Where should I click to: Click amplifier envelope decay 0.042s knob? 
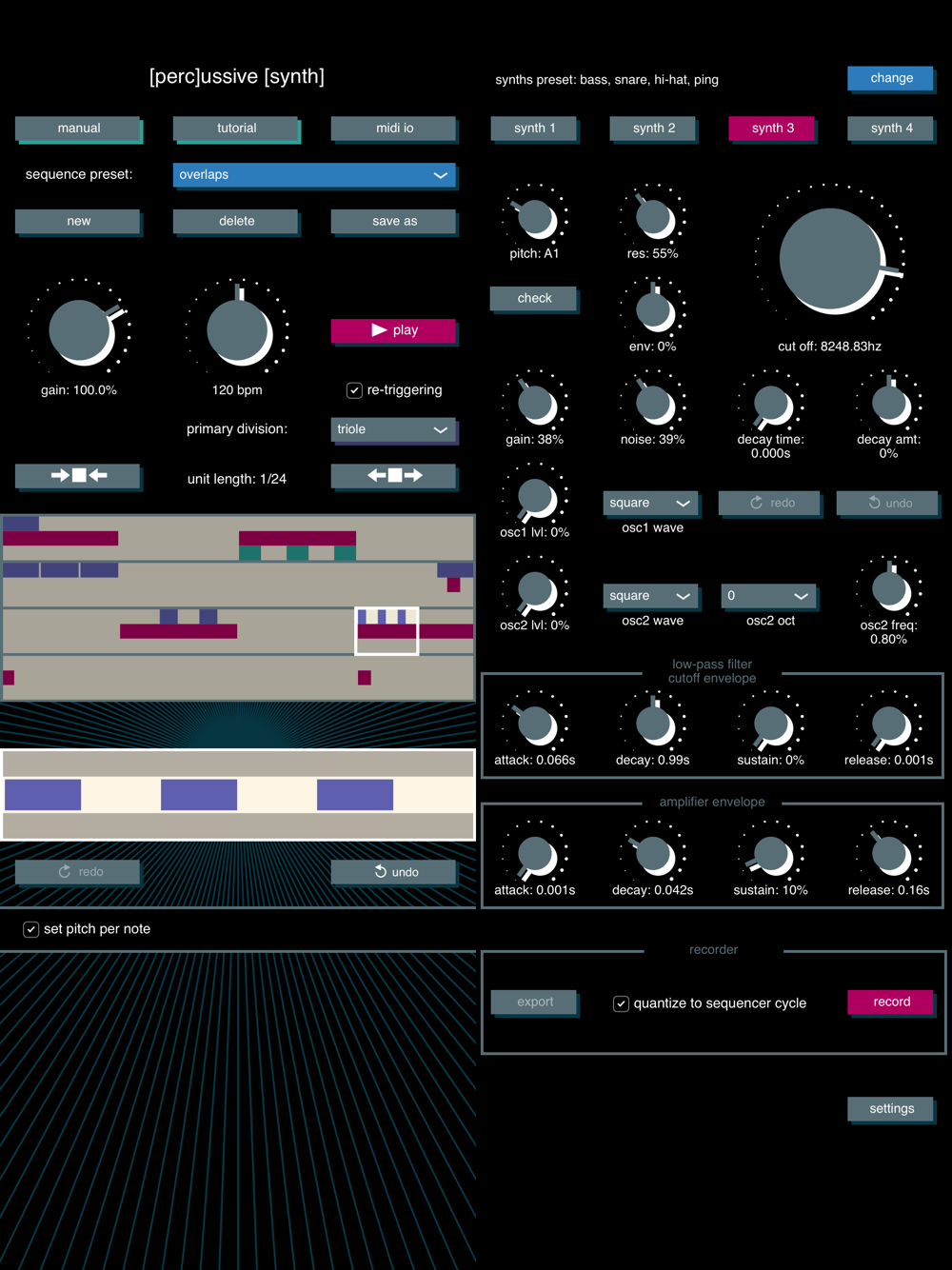(x=654, y=855)
